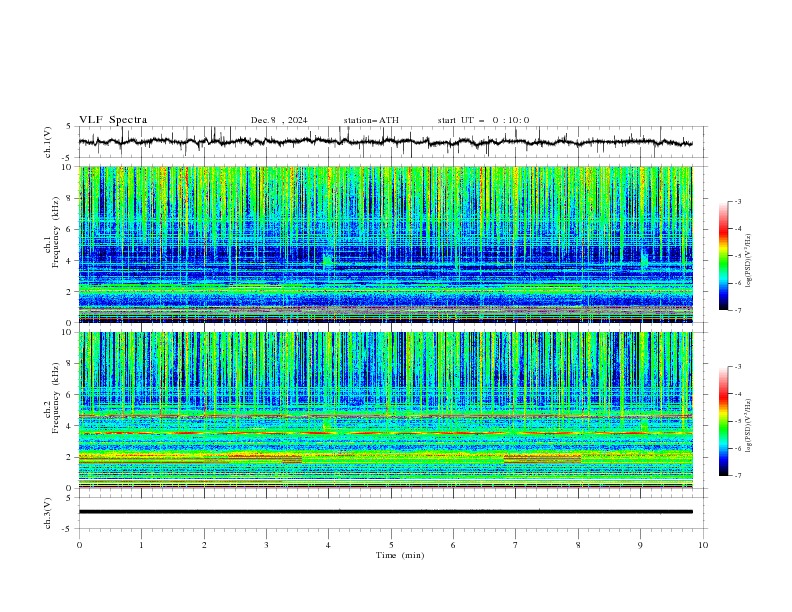
Task: Select the date text "Dec. 8 , 2024"
Action: pos(279,120)
